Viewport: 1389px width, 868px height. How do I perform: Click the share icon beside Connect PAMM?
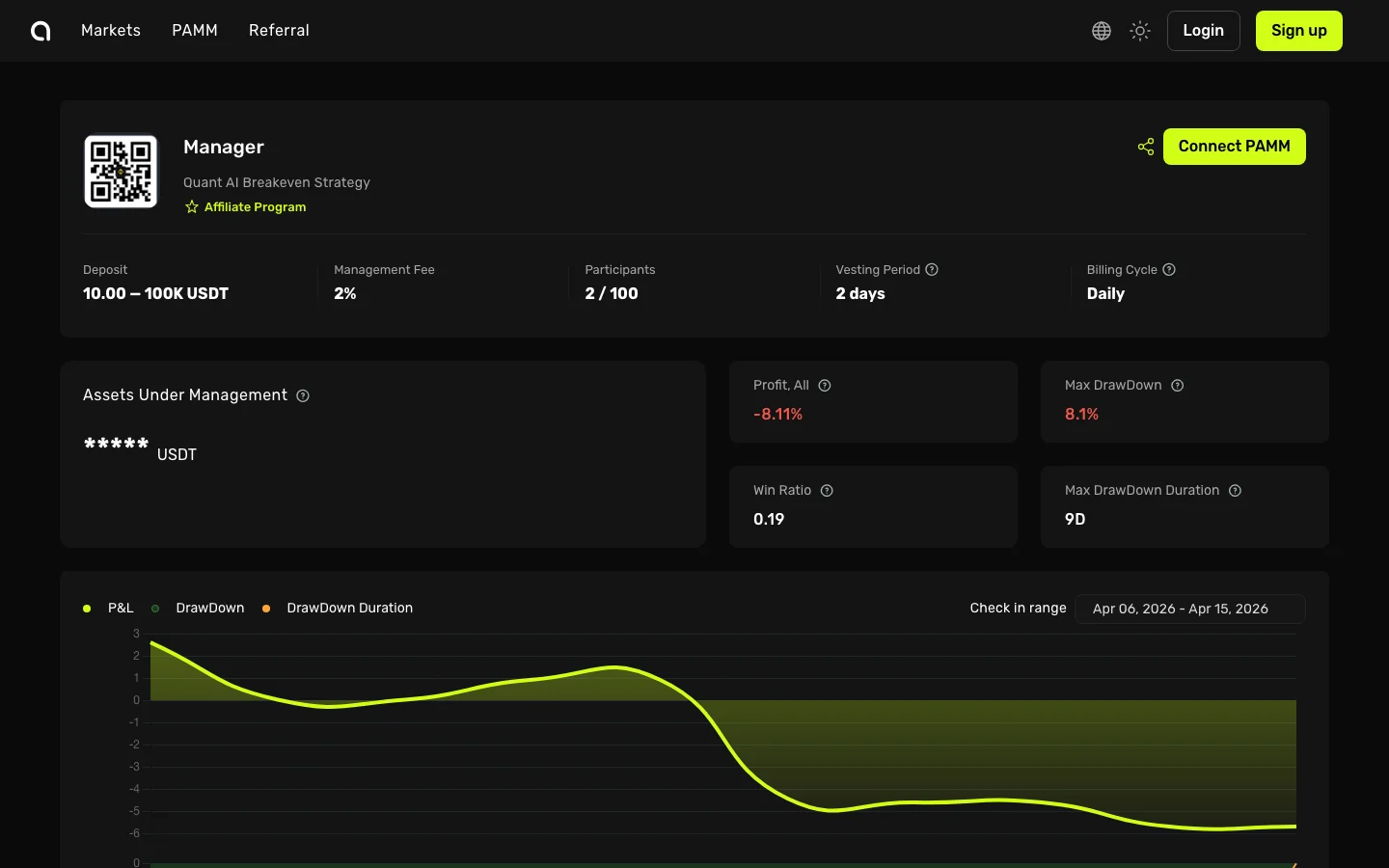point(1146,147)
